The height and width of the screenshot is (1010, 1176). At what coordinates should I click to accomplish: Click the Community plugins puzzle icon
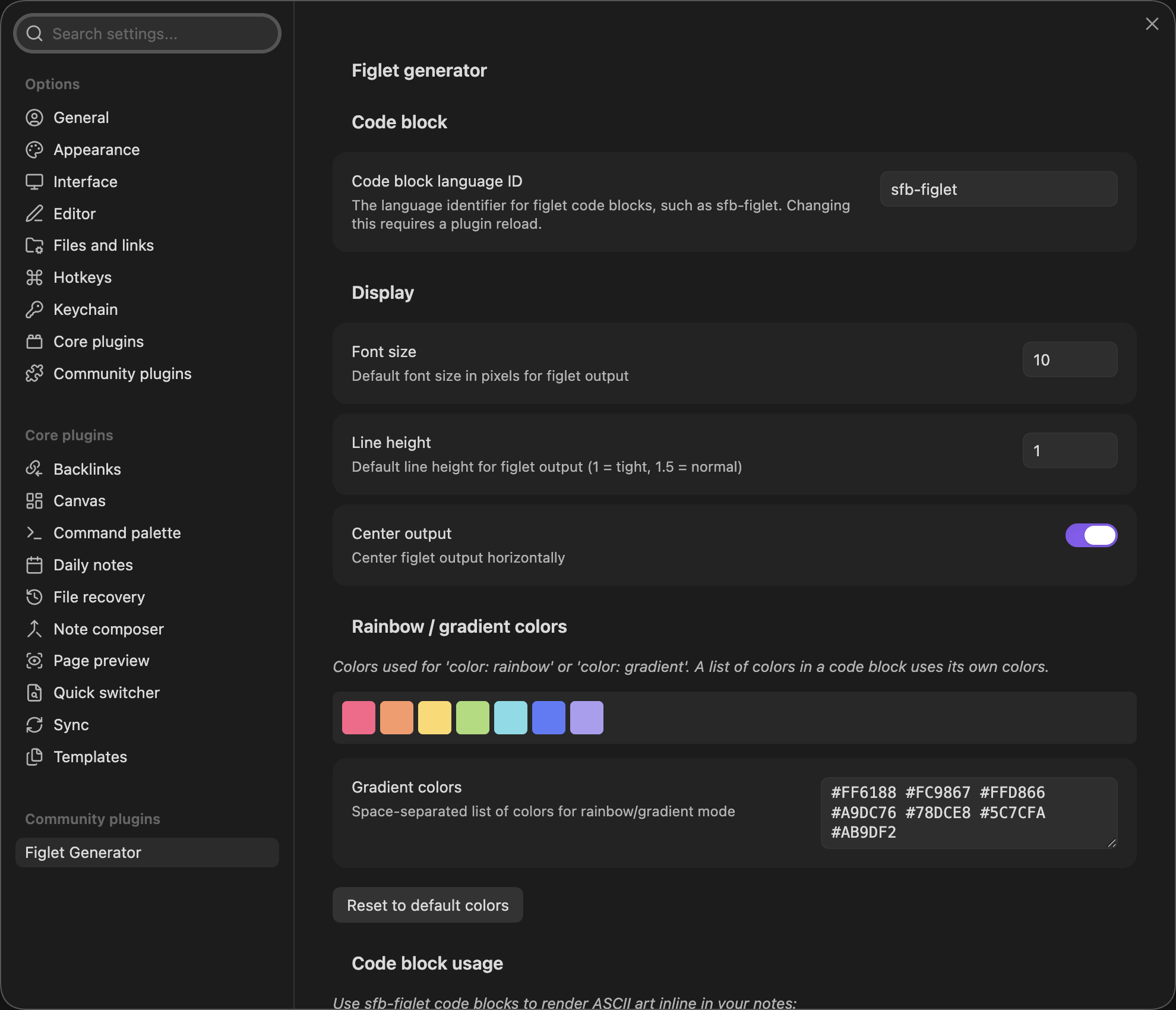[x=34, y=374]
